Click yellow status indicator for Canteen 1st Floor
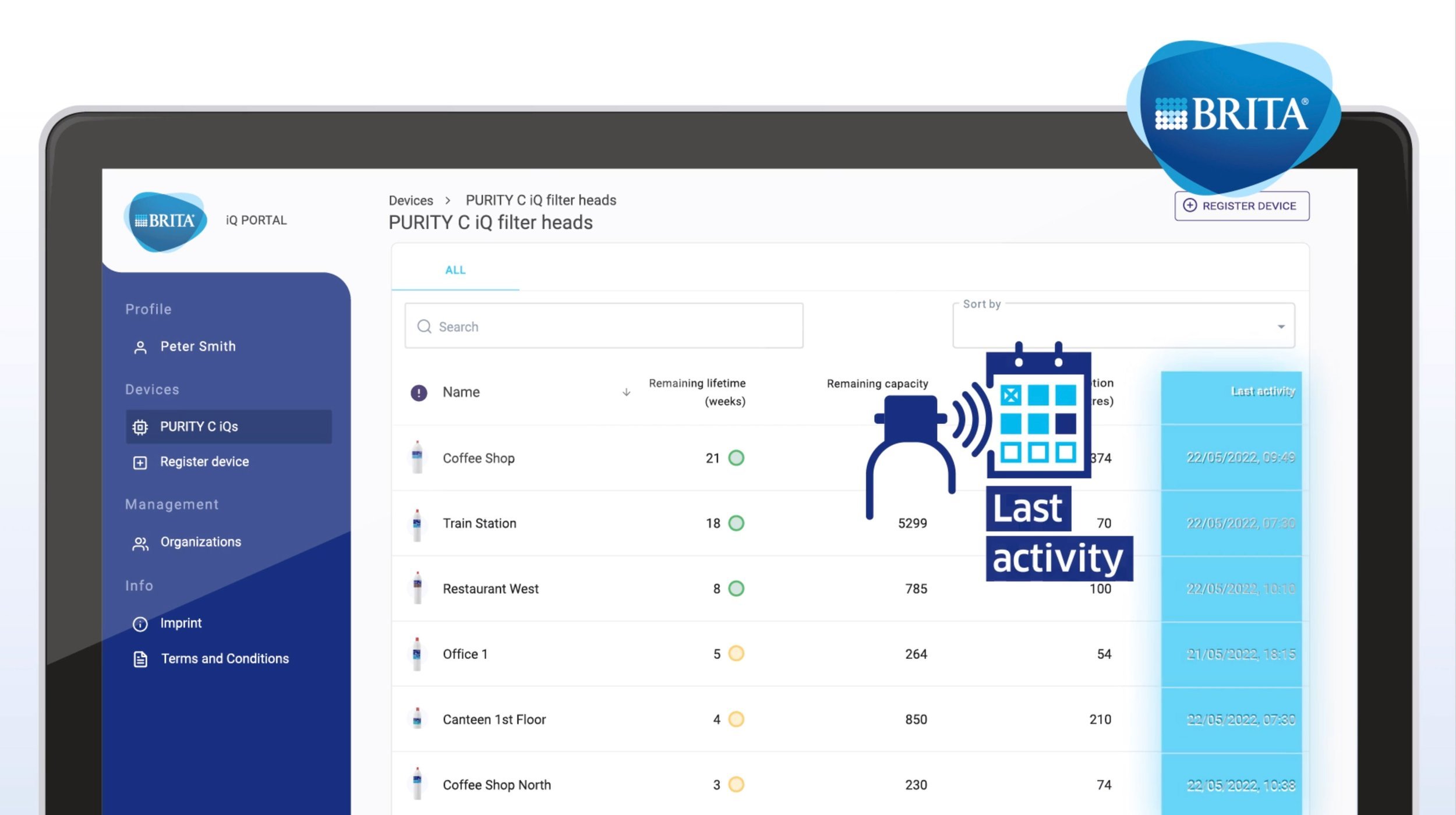Screen dimensions: 1456x815 pos(736,719)
